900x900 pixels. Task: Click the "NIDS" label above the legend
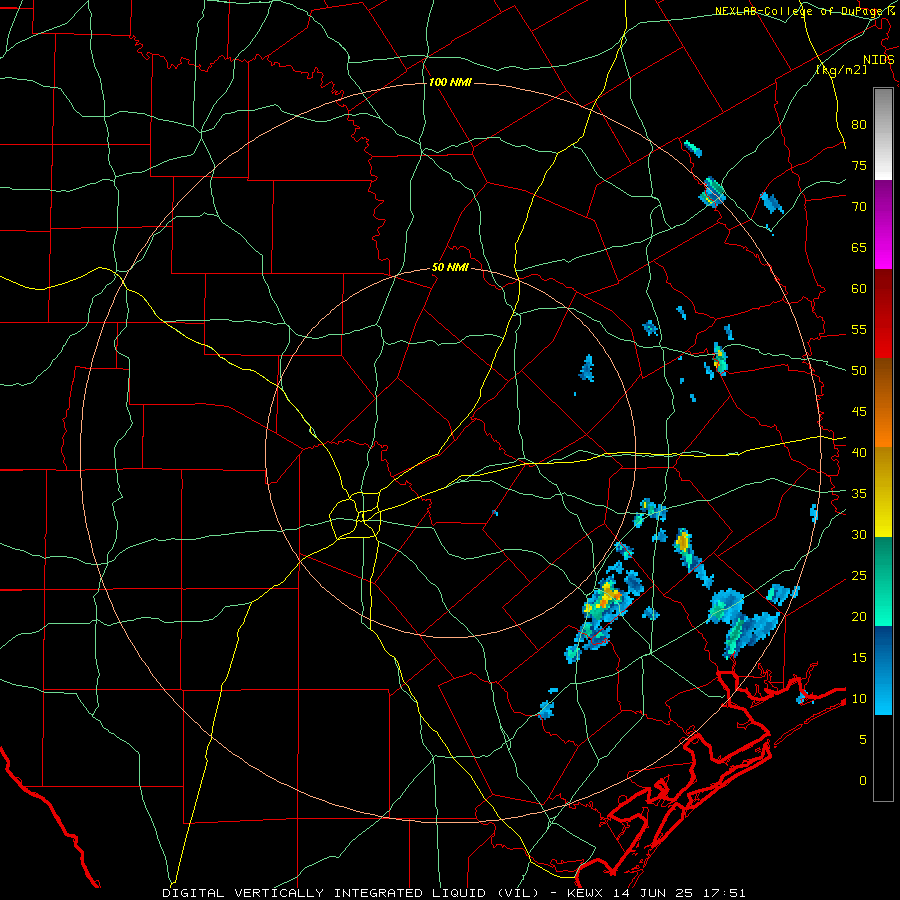pos(879,60)
